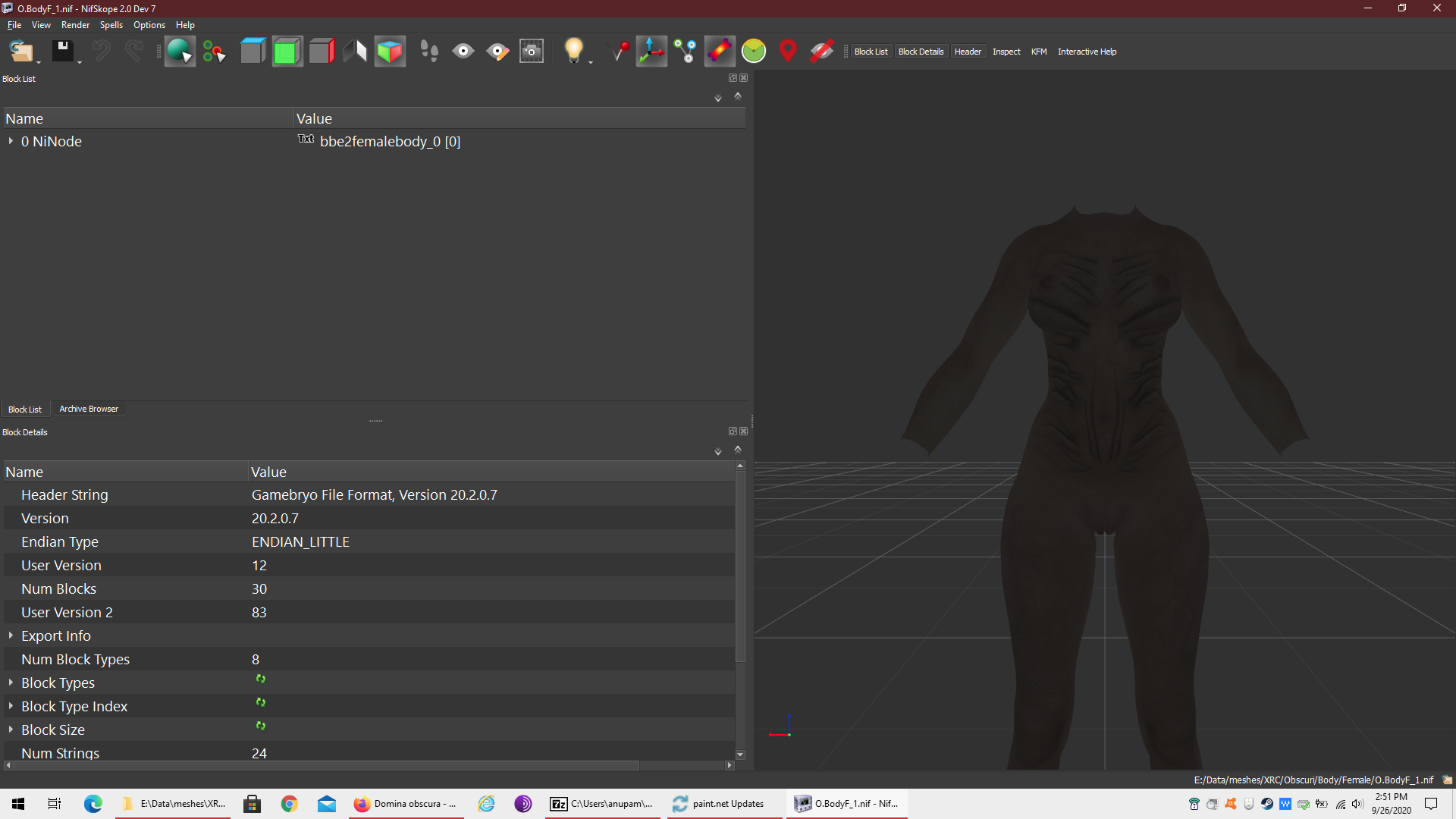The image size is (1456, 819).
Task: Open the Load file dropdown arrow
Action: tap(39, 61)
